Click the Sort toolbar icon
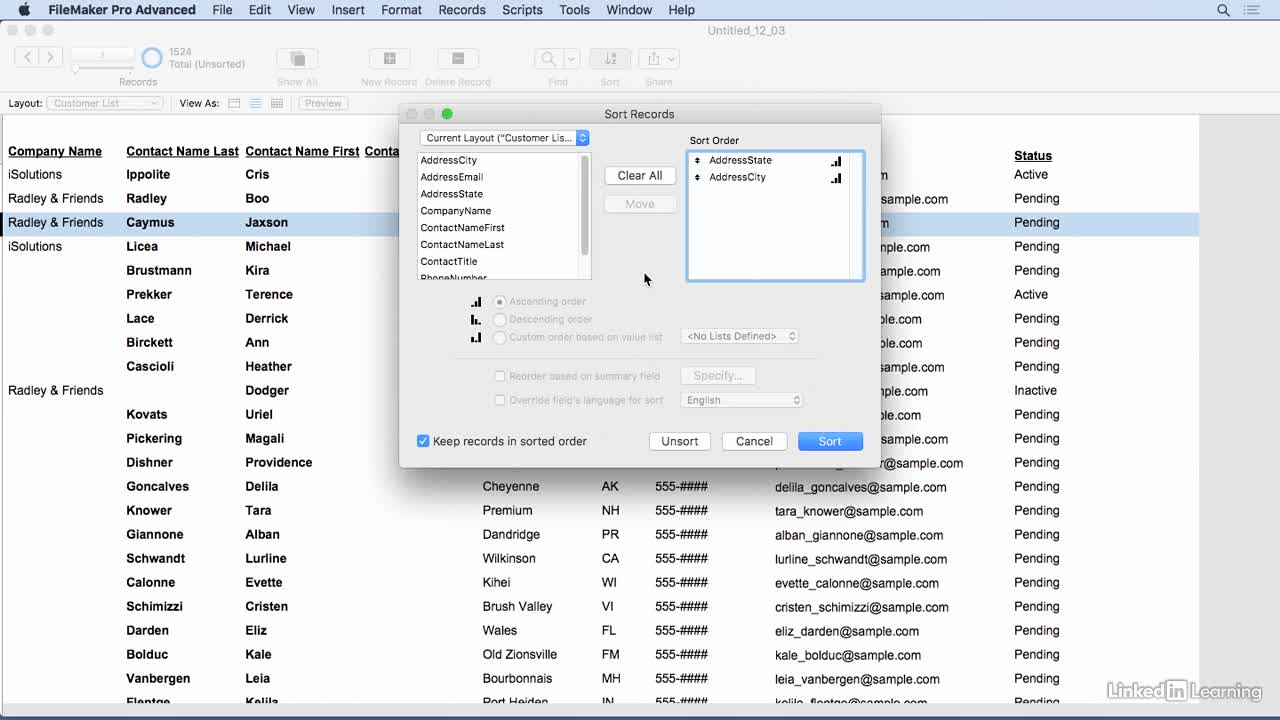The height and width of the screenshot is (720, 1280). [x=610, y=59]
